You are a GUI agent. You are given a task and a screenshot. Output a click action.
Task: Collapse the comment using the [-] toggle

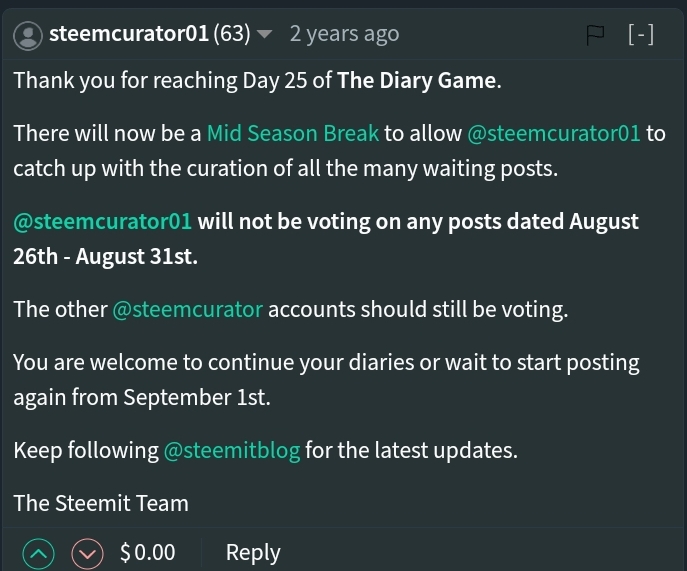tap(641, 35)
